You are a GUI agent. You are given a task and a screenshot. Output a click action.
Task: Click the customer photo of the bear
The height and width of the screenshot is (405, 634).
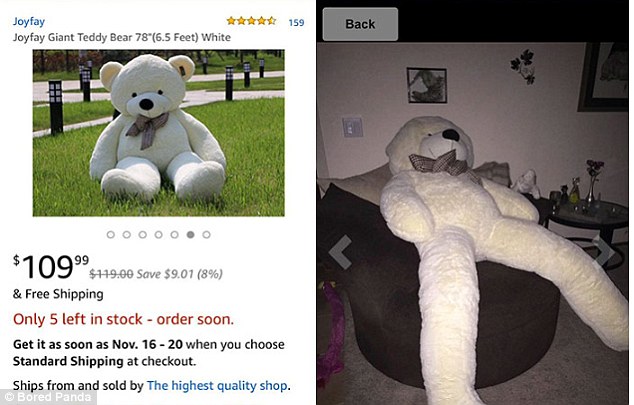tap(473, 224)
